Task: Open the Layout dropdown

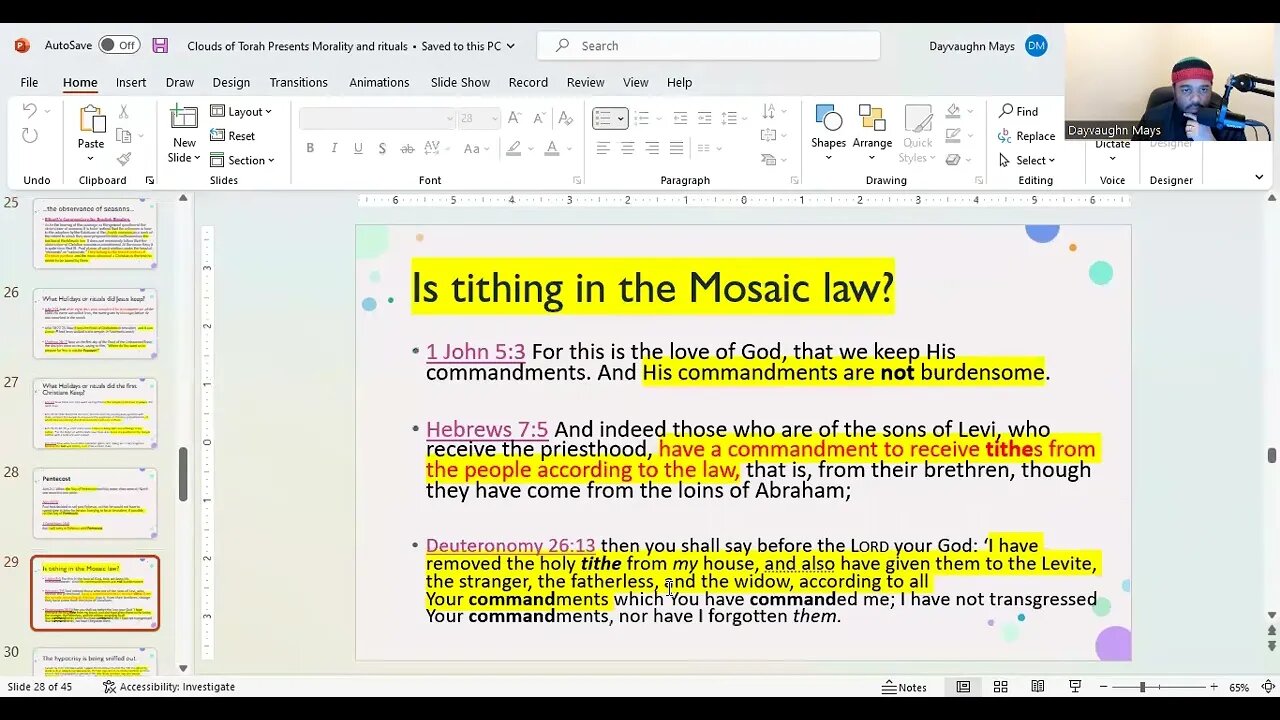Action: pos(241,112)
